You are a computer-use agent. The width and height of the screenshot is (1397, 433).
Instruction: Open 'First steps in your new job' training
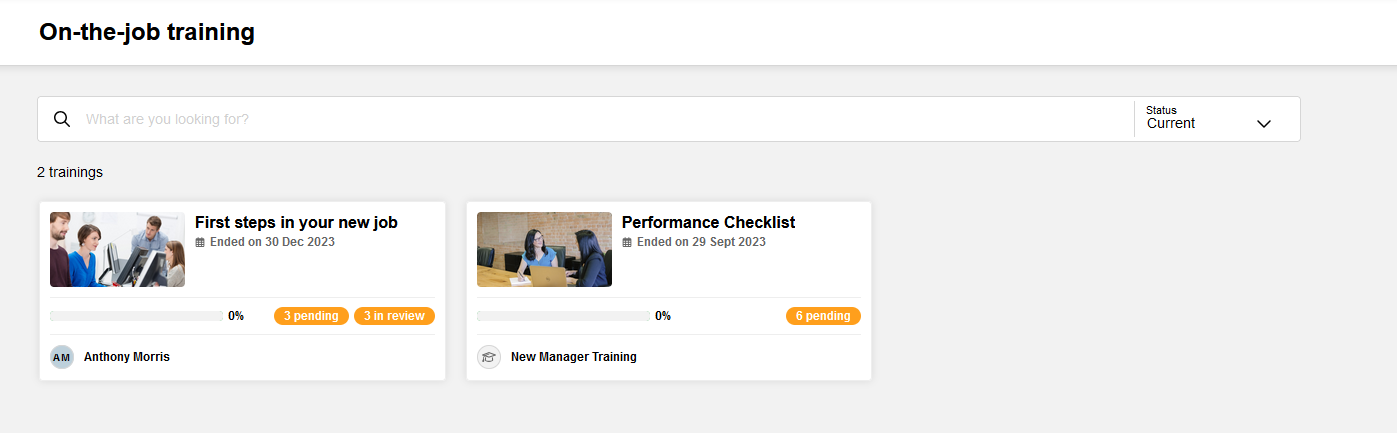tap(296, 222)
